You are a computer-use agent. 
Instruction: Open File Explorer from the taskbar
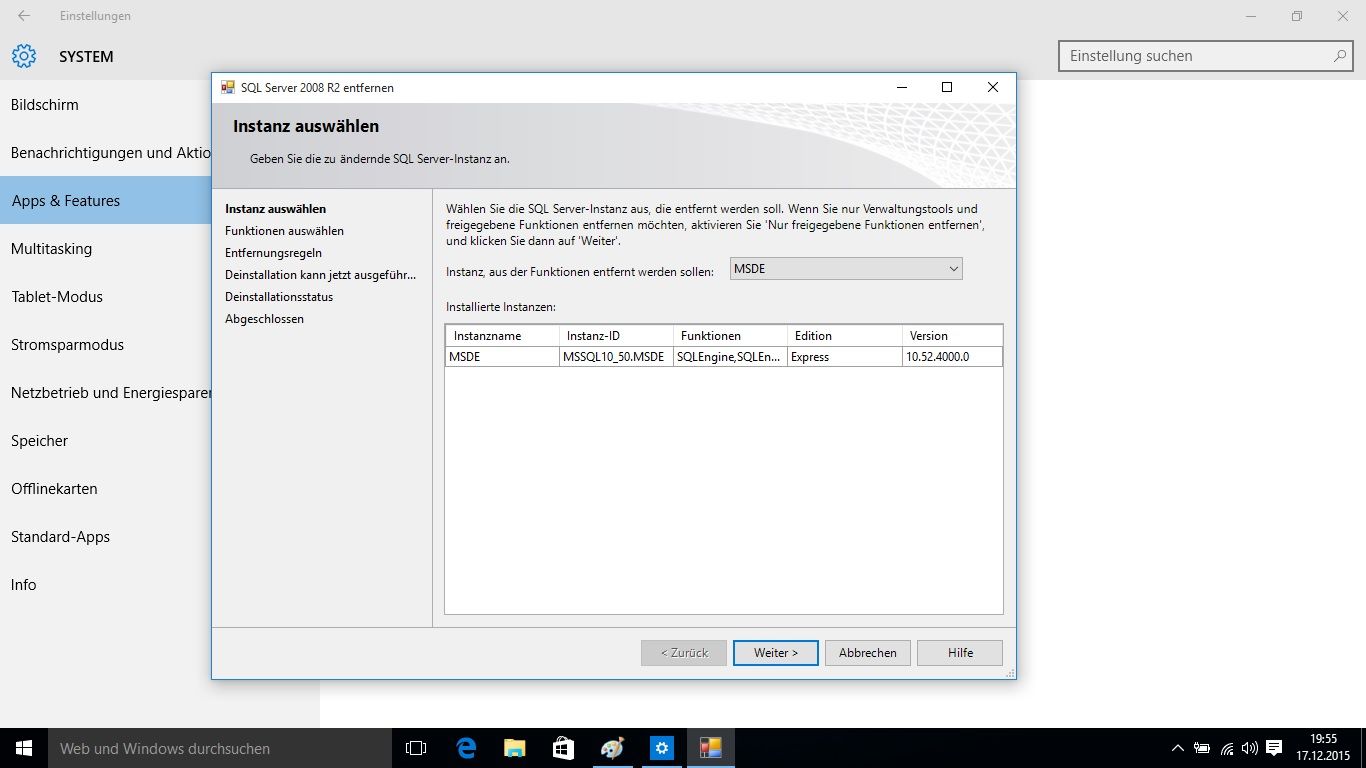(515, 748)
